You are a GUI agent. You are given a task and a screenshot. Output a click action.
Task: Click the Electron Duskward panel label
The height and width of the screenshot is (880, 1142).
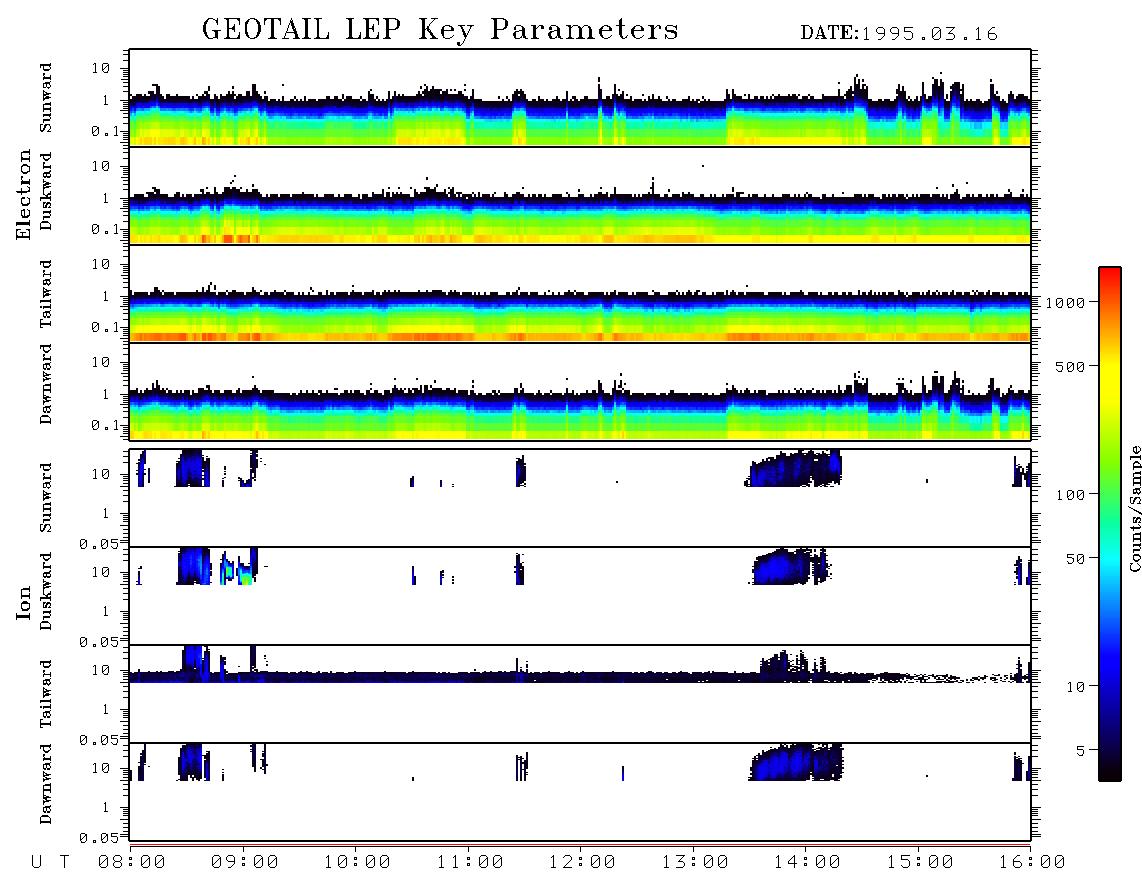(46, 191)
